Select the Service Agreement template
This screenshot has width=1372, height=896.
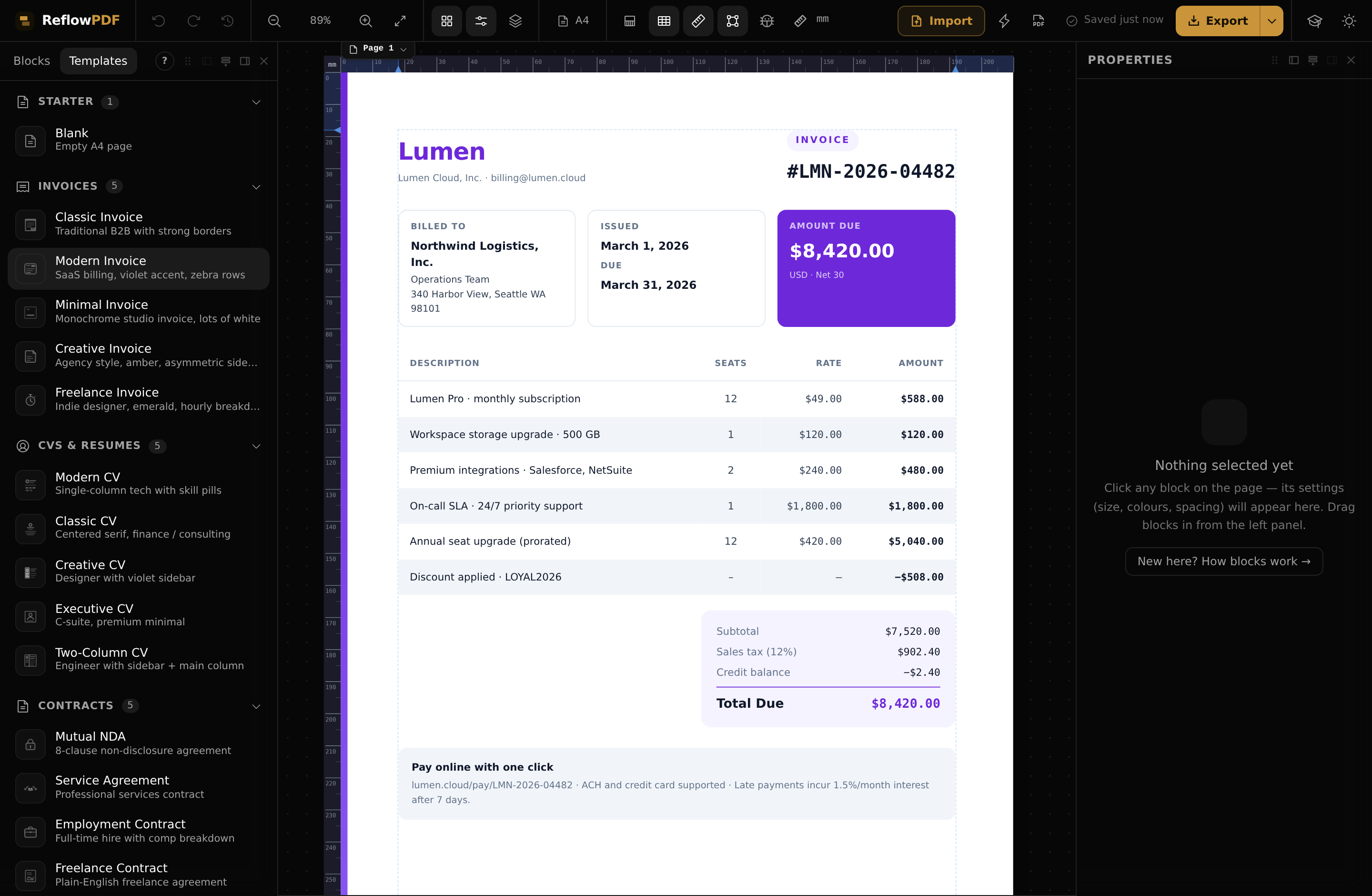point(138,788)
